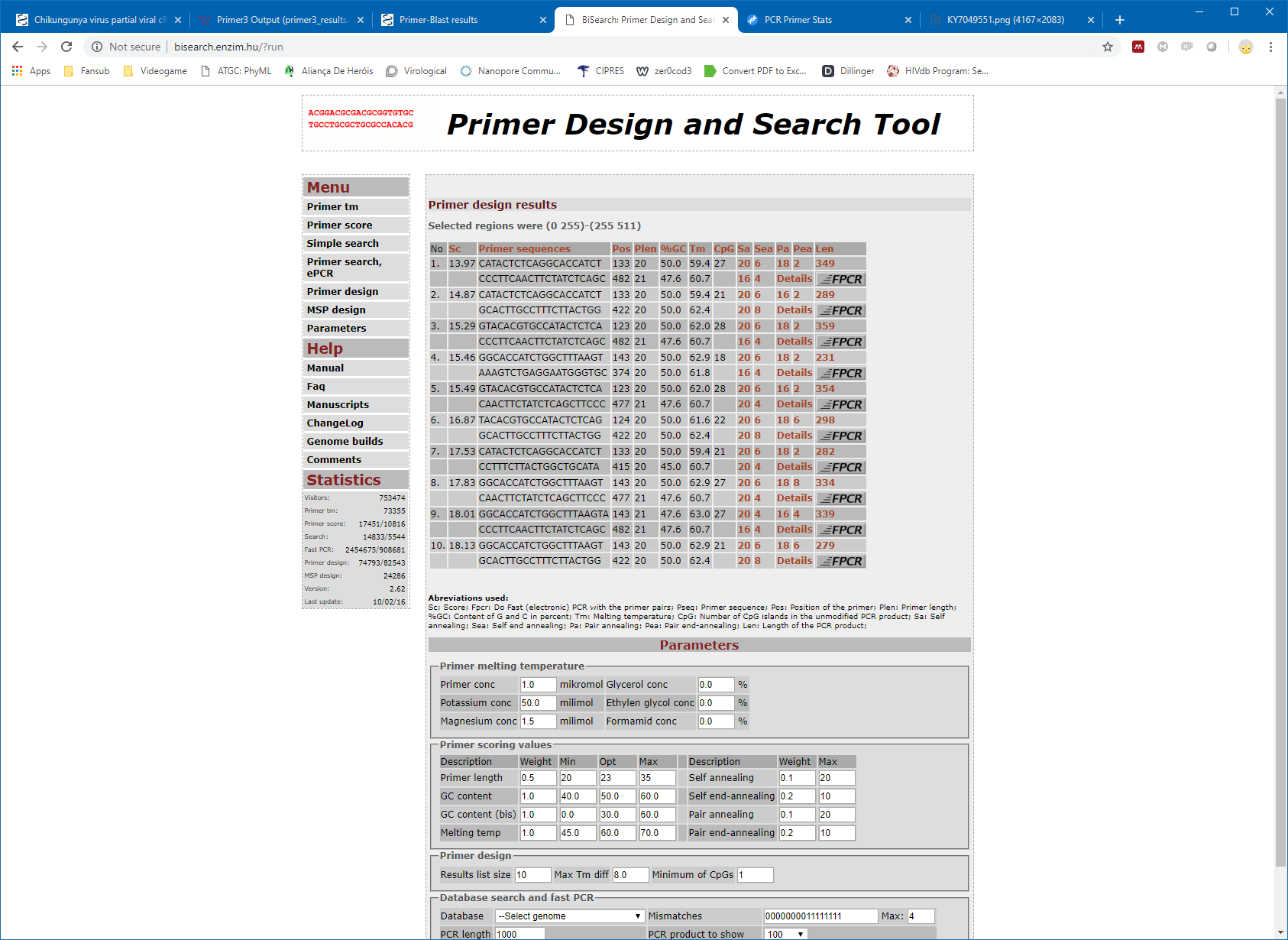Click the Self annealing Weight field
The image size is (1288, 940).
tap(797, 778)
